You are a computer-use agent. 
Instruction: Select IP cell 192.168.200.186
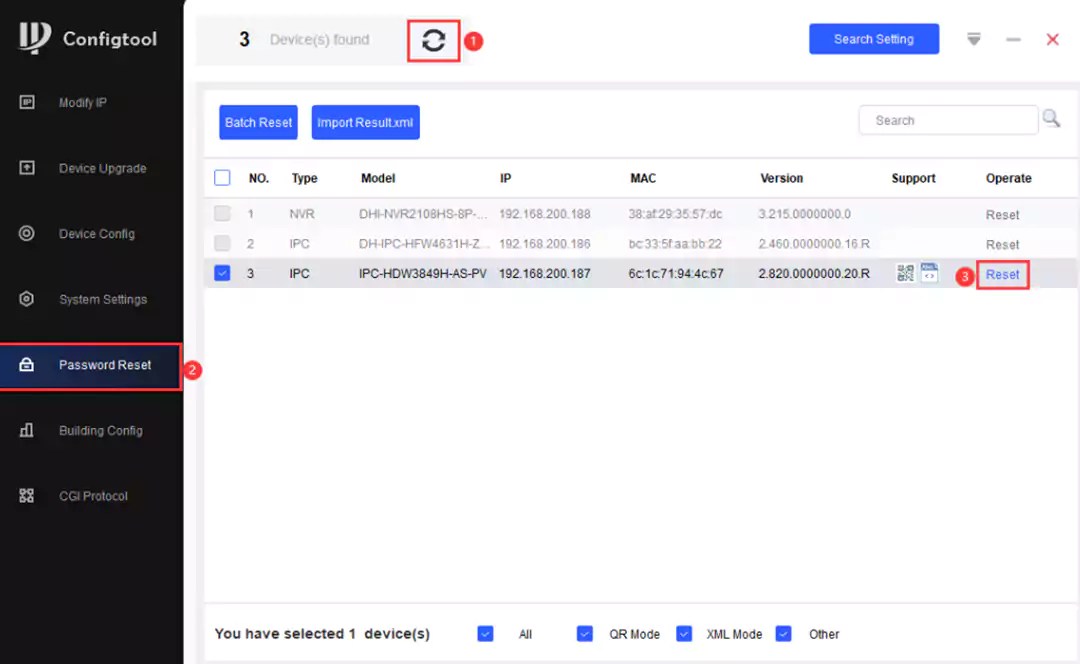point(545,243)
